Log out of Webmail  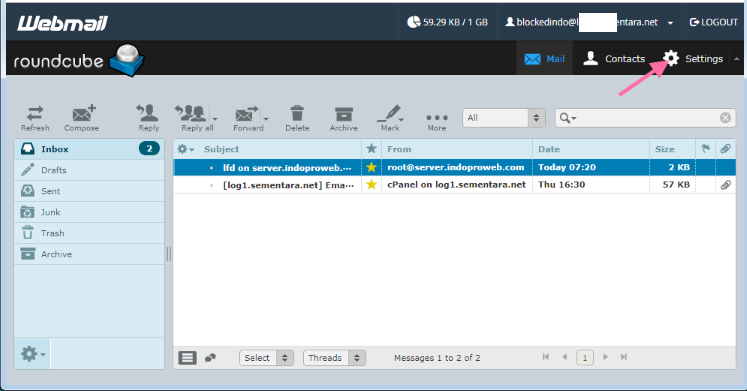[x=713, y=22]
